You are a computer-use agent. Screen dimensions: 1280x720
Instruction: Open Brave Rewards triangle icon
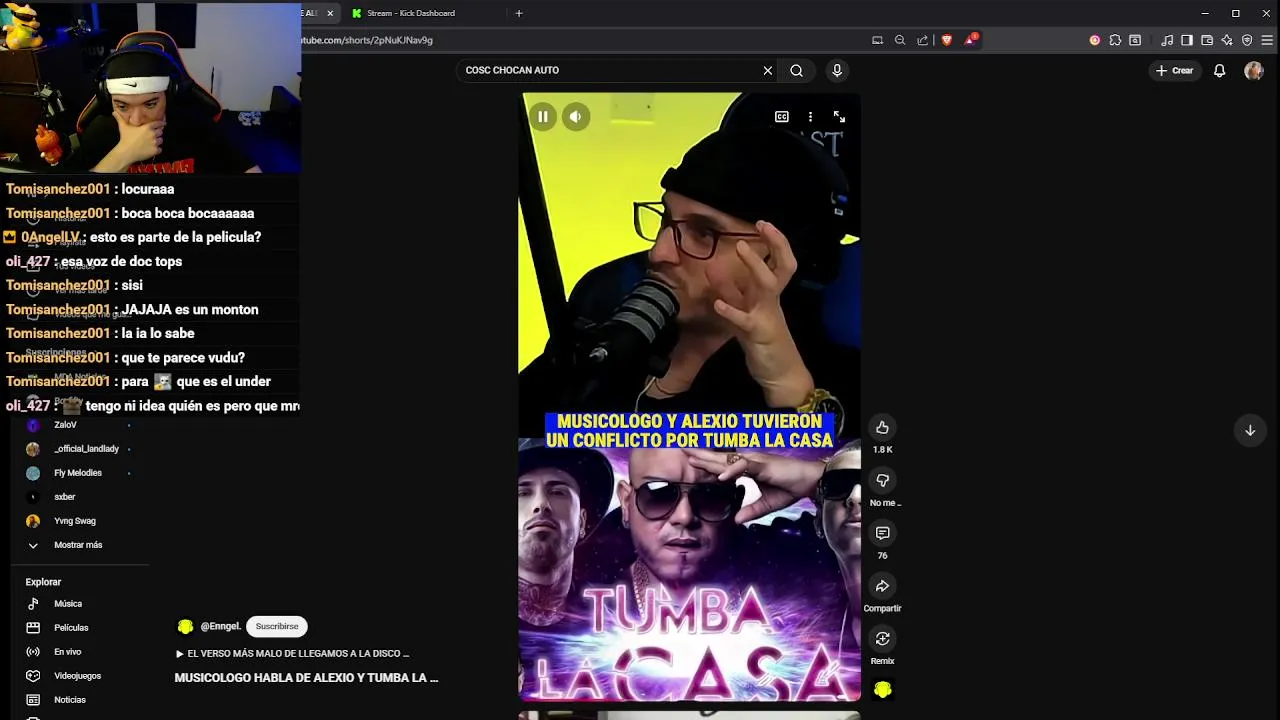(x=970, y=40)
